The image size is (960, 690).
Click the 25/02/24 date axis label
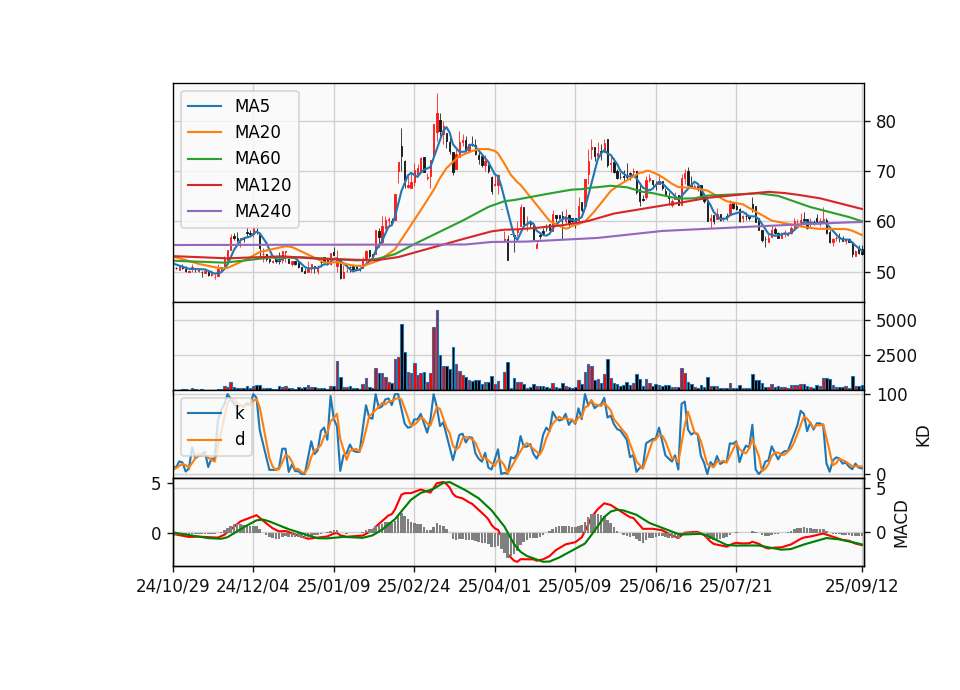[x=414, y=587]
